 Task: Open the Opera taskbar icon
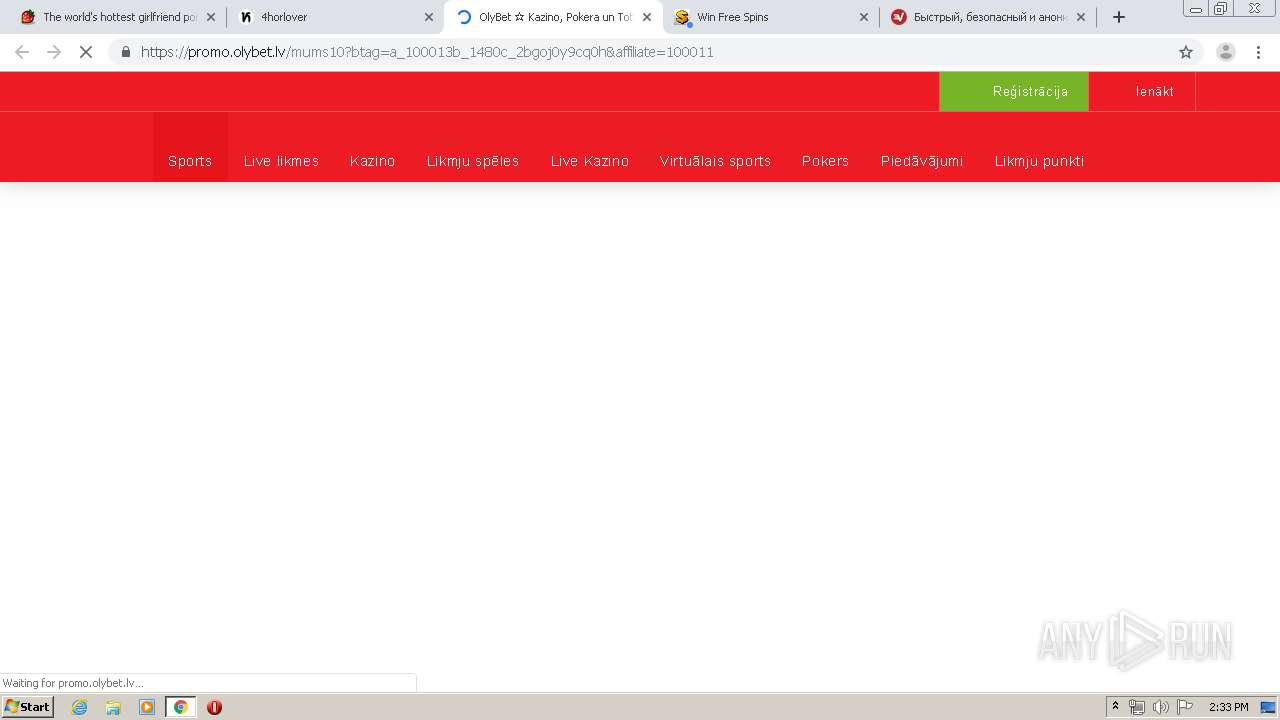[214, 707]
